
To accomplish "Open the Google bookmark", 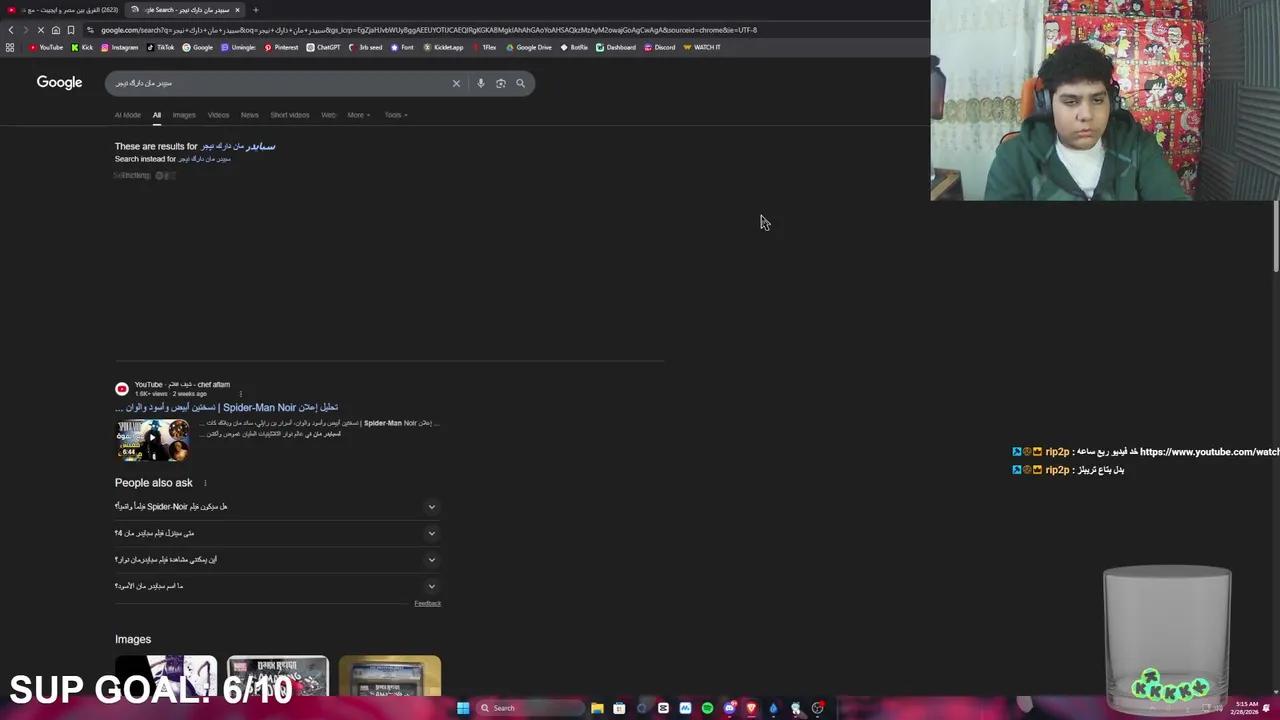I will pos(197,47).
